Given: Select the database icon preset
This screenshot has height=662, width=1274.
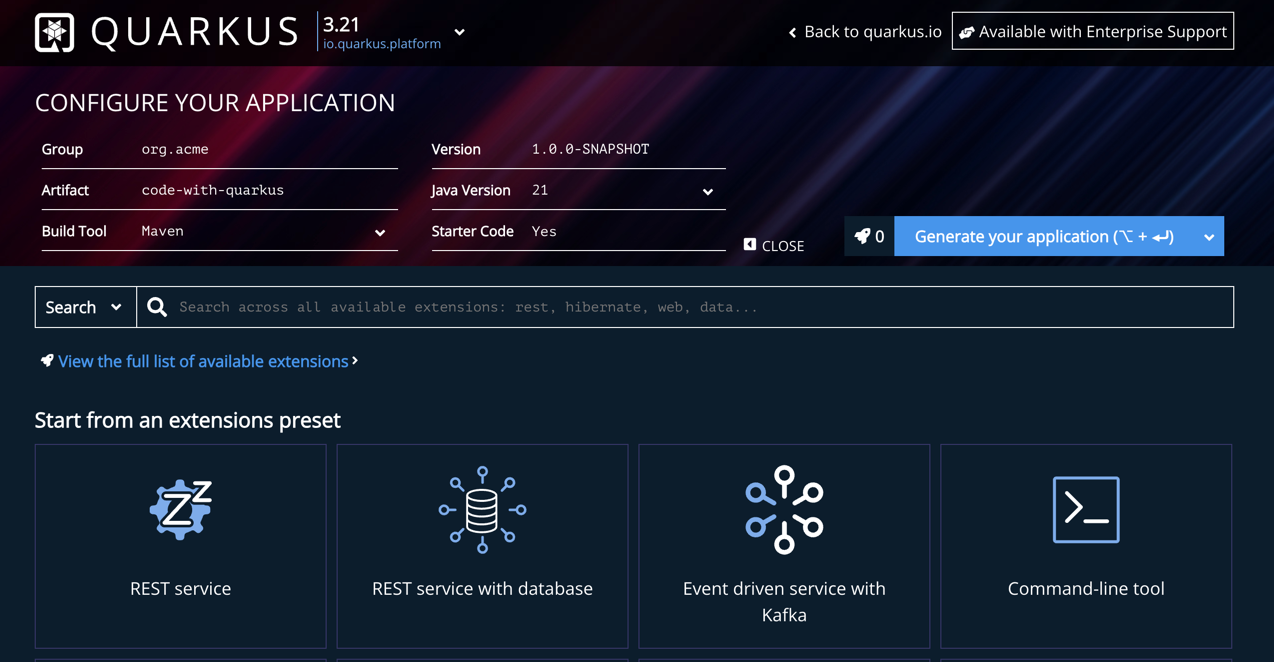Looking at the screenshot, I should pyautogui.click(x=482, y=509).
